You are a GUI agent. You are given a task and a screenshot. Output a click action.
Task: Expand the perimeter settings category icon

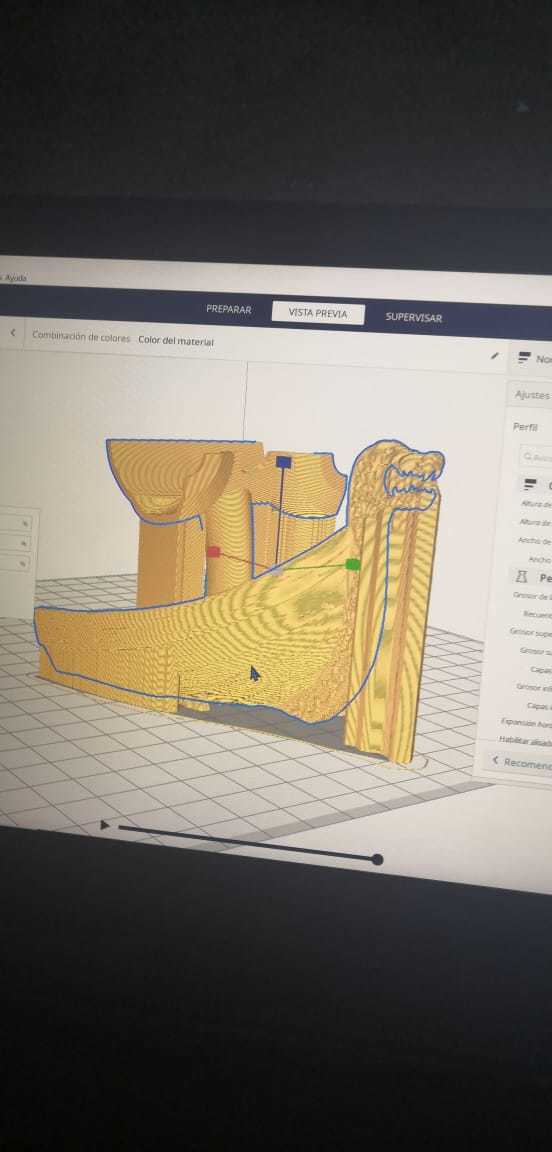(x=521, y=577)
